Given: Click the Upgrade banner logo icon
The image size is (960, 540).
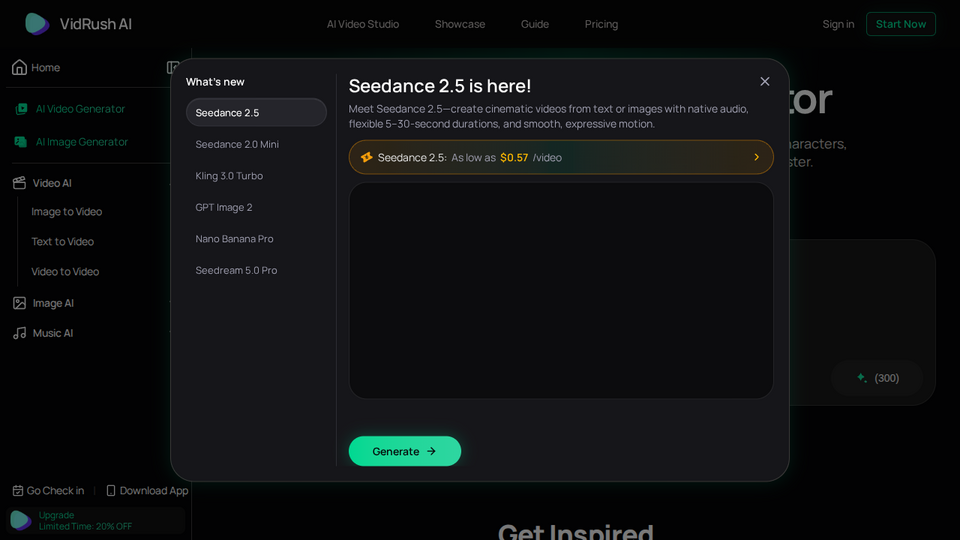Looking at the screenshot, I should (21, 520).
